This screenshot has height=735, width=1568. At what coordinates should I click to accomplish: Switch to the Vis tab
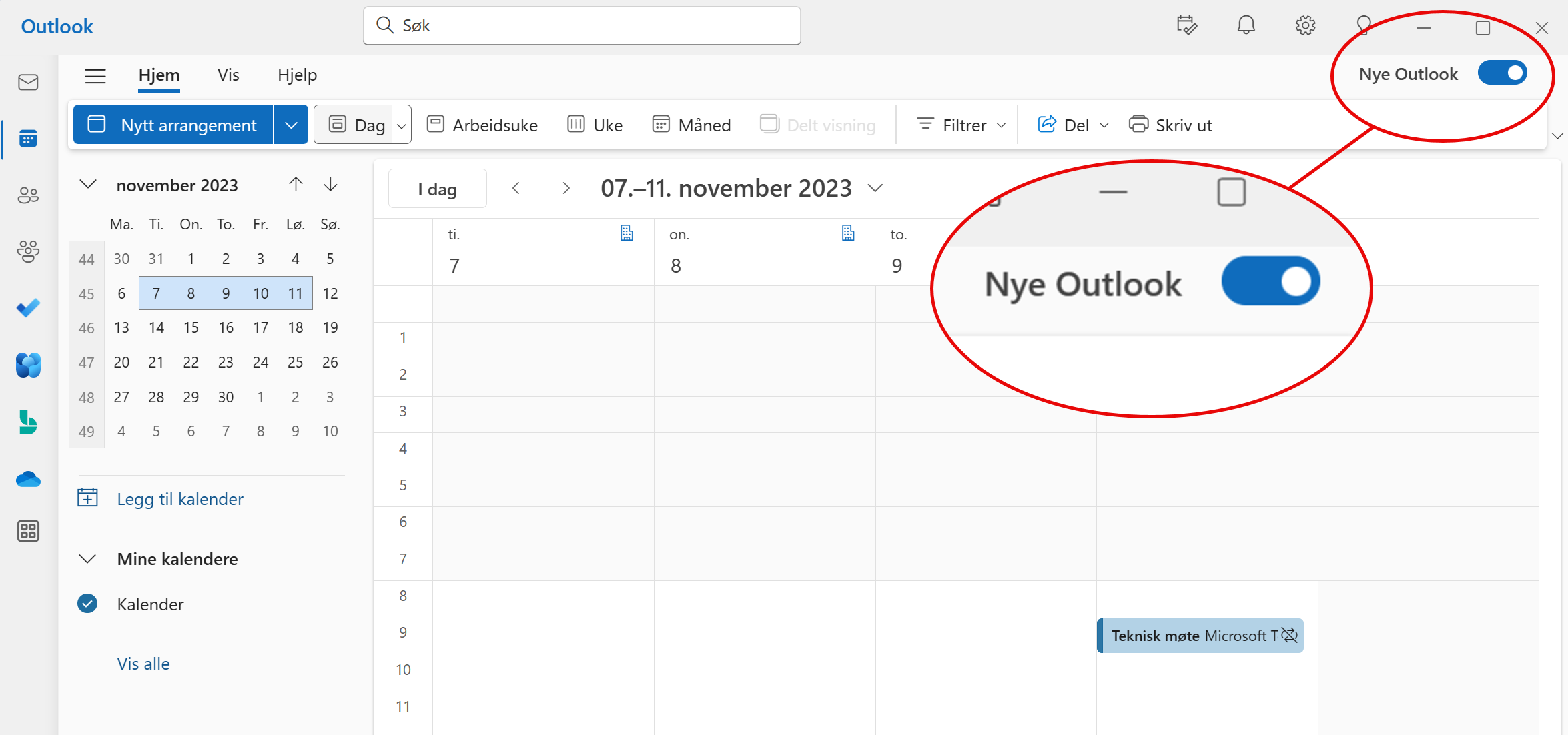tap(228, 75)
